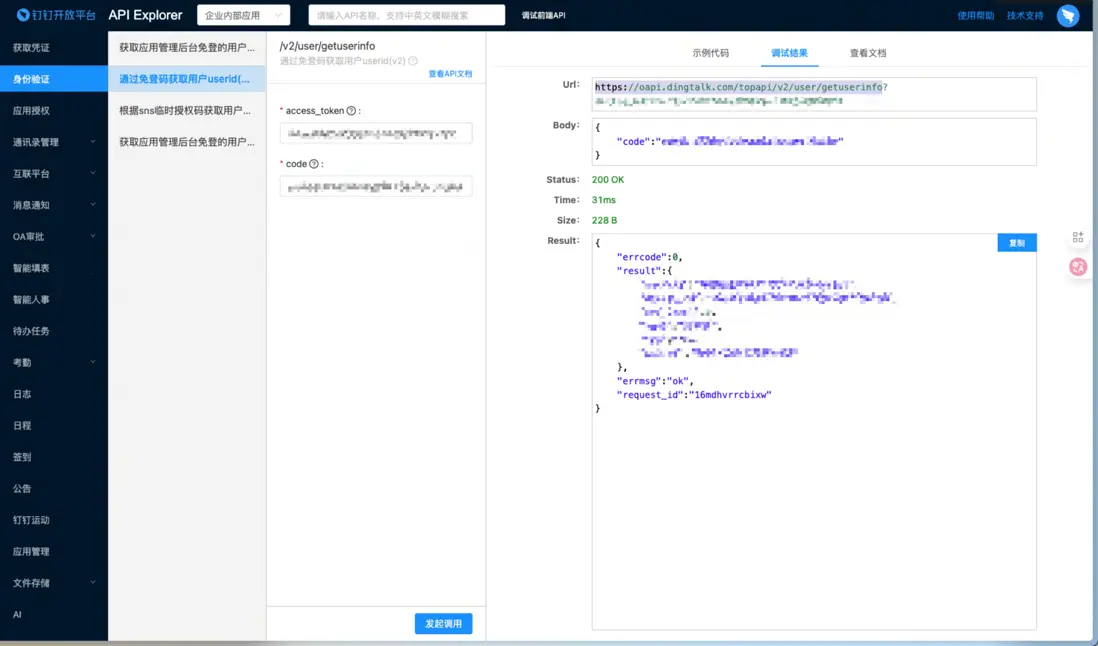Click the request URL text box

[814, 94]
